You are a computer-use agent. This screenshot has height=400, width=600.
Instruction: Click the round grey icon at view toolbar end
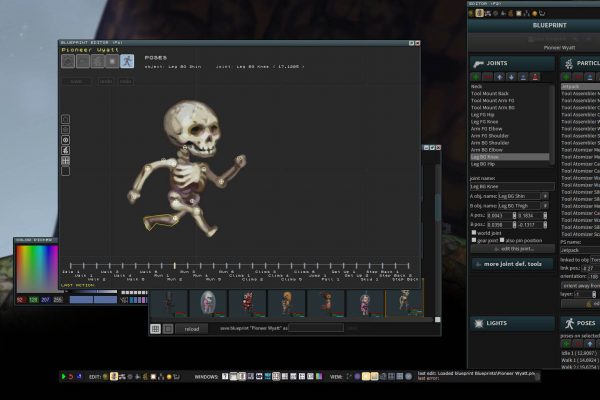coord(408,377)
